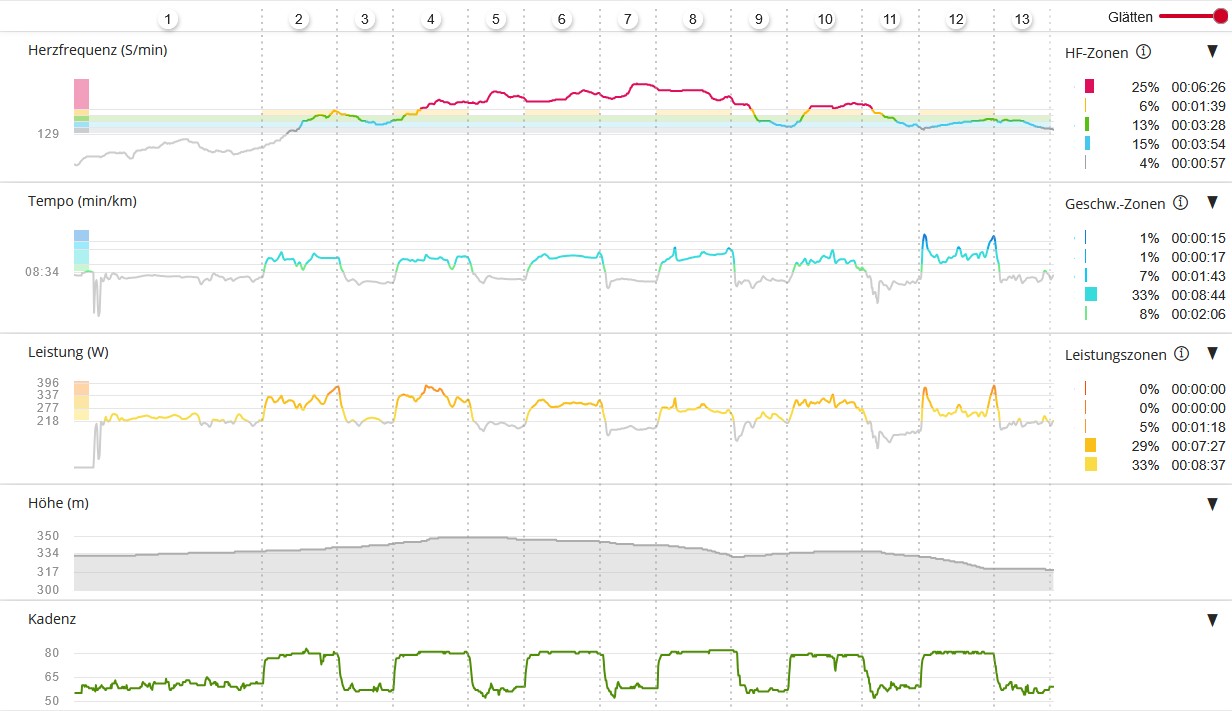The width and height of the screenshot is (1232, 711).
Task: Open the Kadenz chart dropdown arrow
Action: 1212,620
